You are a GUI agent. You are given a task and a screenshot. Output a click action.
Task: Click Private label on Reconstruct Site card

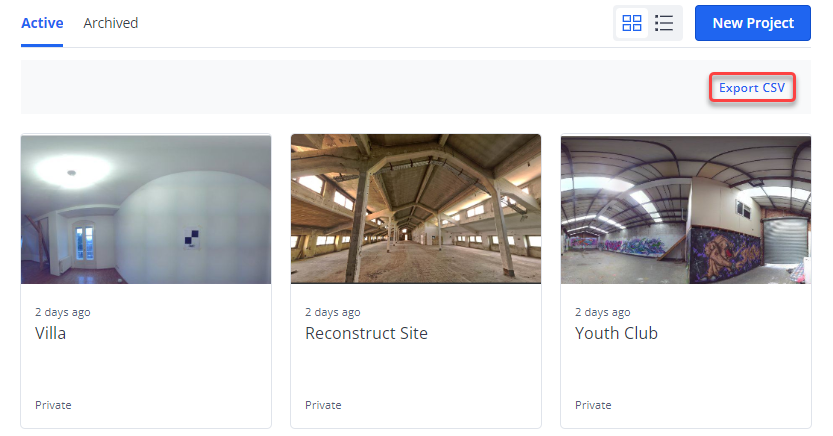pyautogui.click(x=323, y=405)
